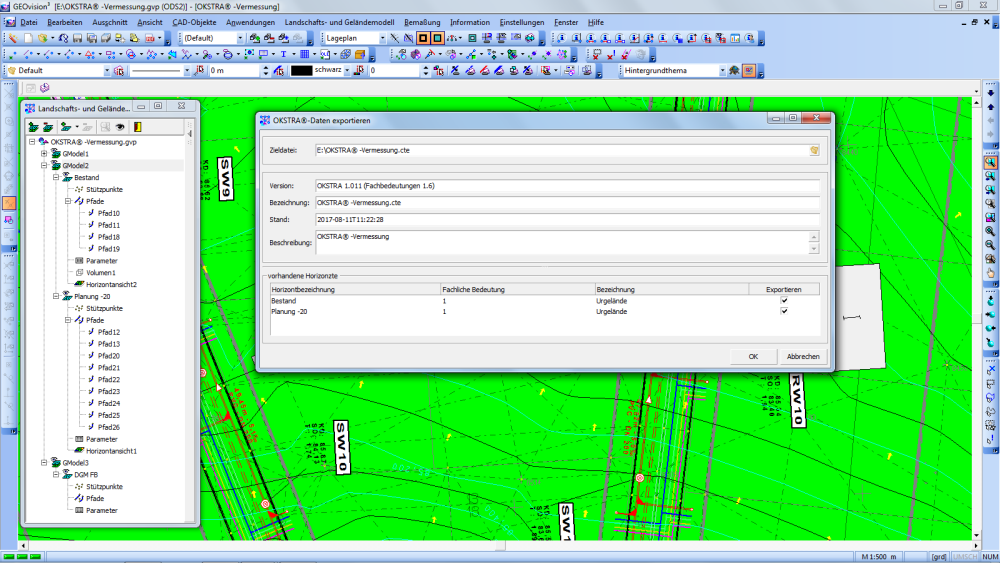The image size is (1000, 563).
Task: Click the zoom window icon in right sidebar
Action: [990, 163]
